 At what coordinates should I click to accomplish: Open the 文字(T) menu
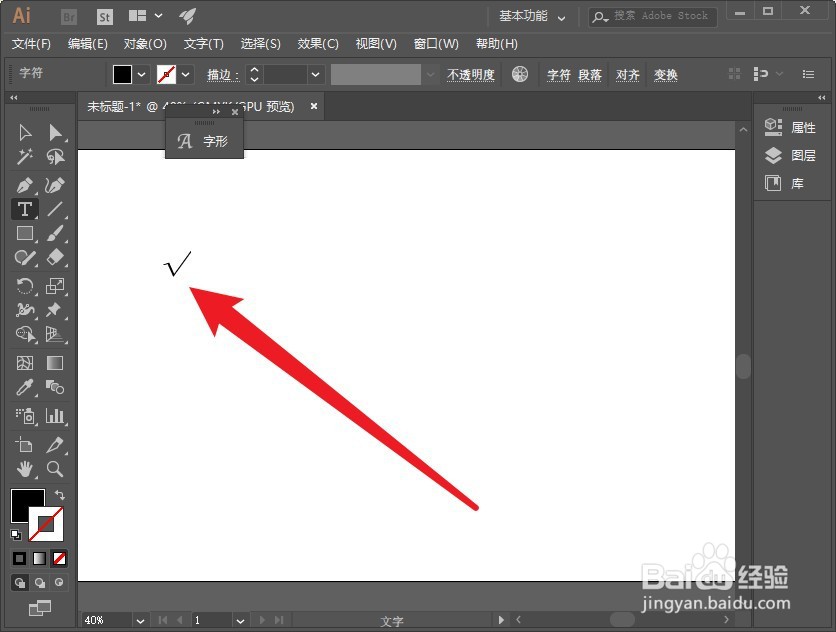click(204, 44)
